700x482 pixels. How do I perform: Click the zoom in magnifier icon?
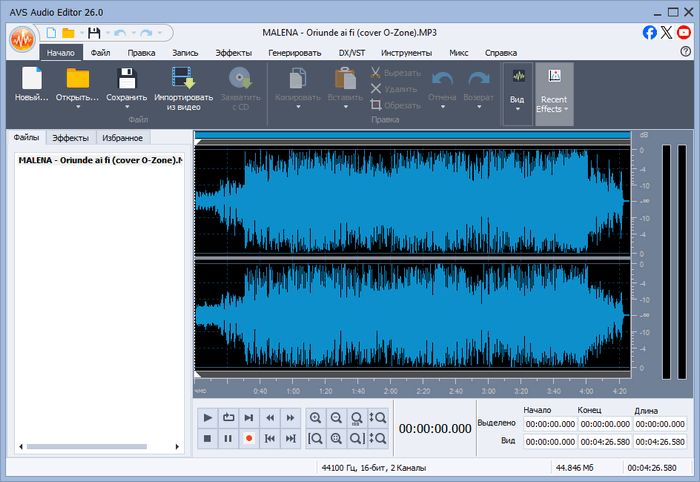[x=316, y=417]
